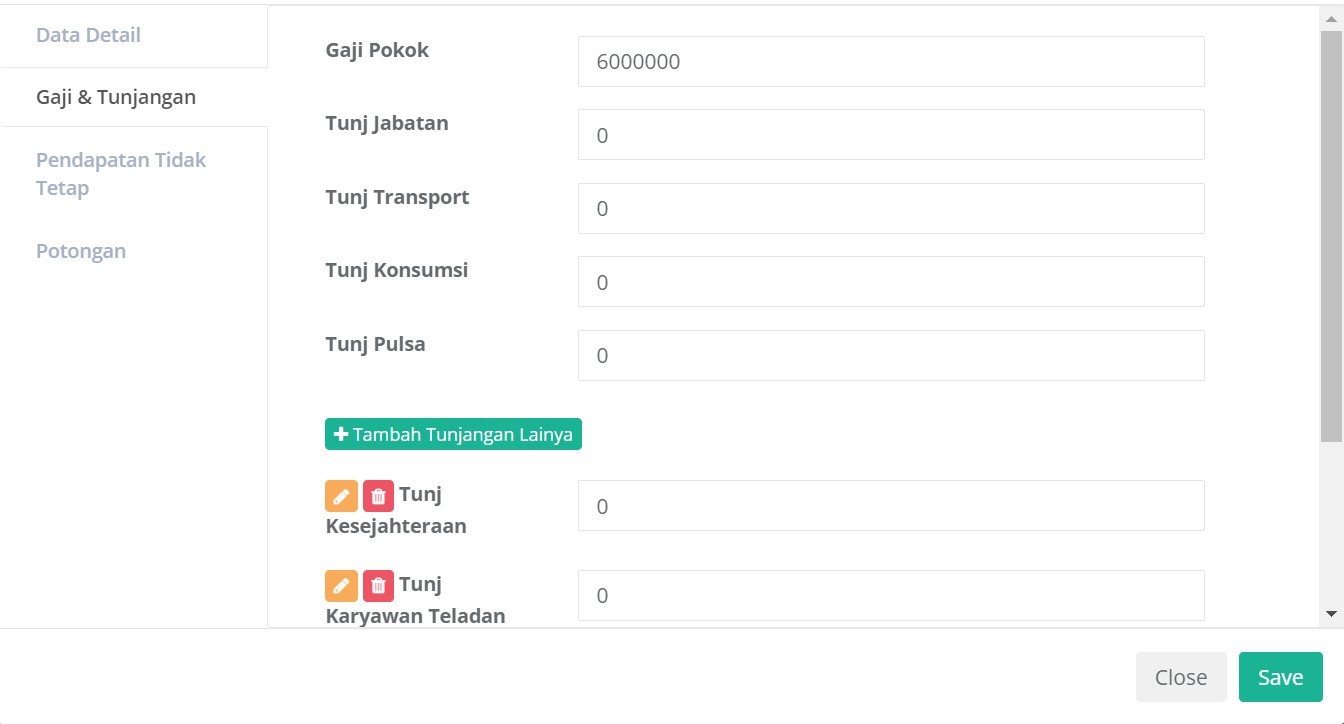Screen dimensions: 1344x724
Task: Click edit pencil for Tunj Kesejahteraan
Action: pos(341,496)
